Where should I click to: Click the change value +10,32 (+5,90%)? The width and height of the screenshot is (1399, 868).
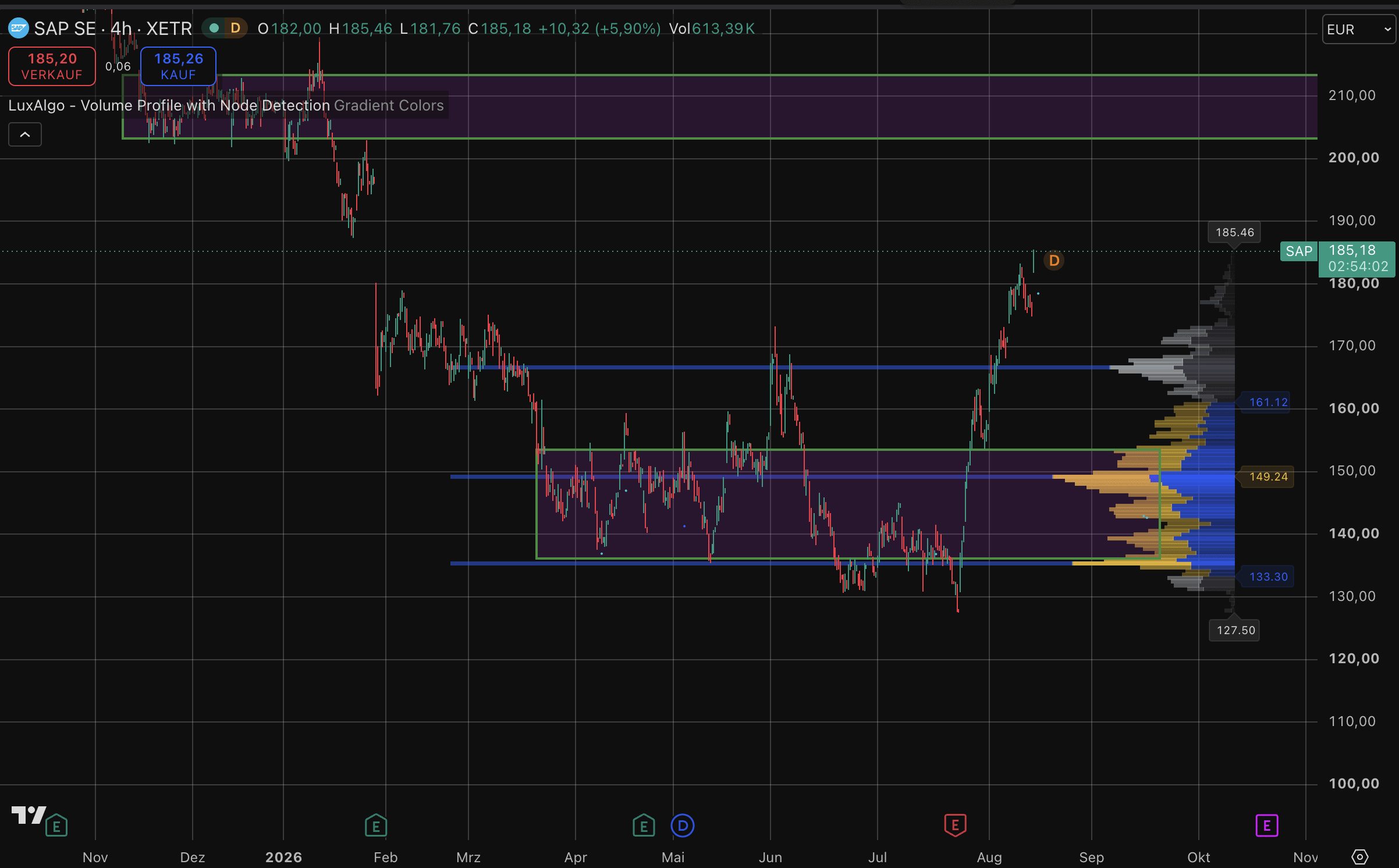click(599, 29)
